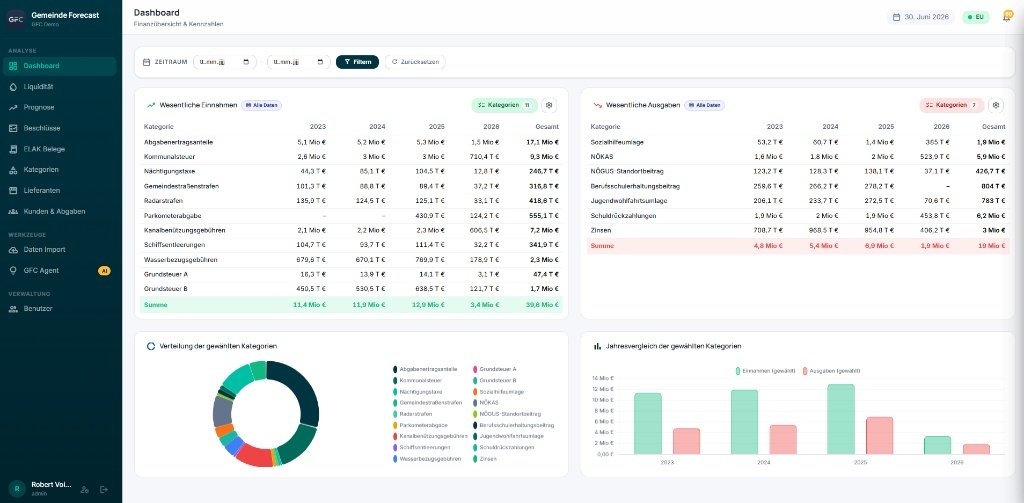The width and height of the screenshot is (1024, 503).
Task: Click calendar icon in the start date field
Action: pyautogui.click(x=246, y=62)
